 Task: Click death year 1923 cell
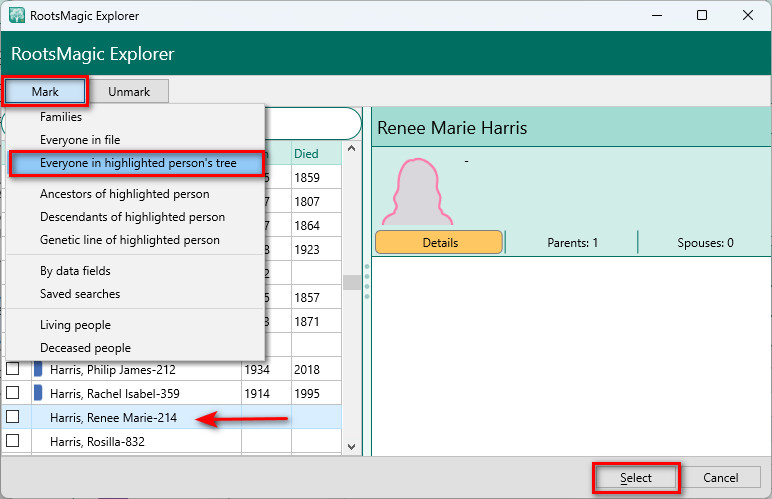316,250
